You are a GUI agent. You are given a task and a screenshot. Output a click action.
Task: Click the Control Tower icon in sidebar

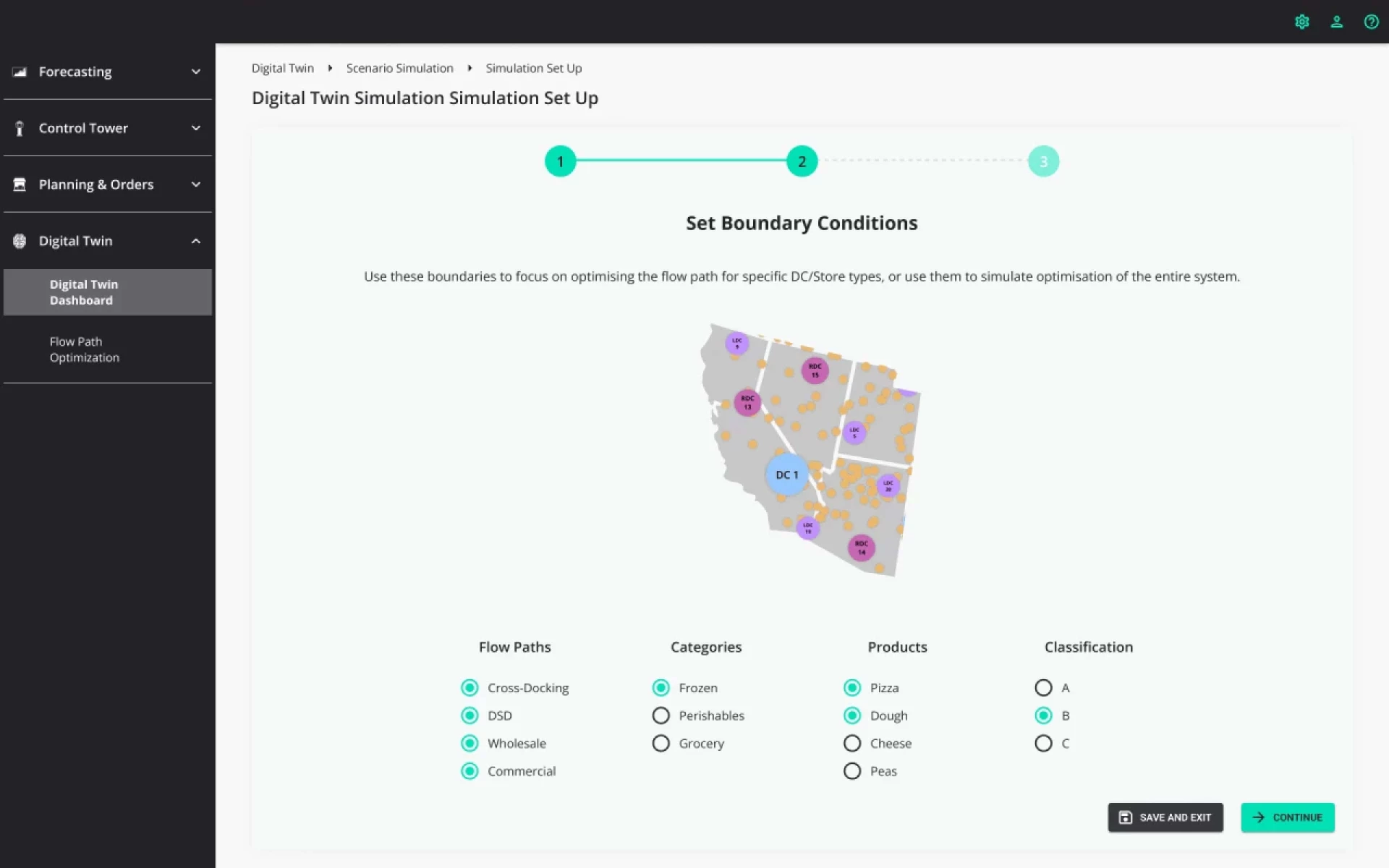point(20,128)
